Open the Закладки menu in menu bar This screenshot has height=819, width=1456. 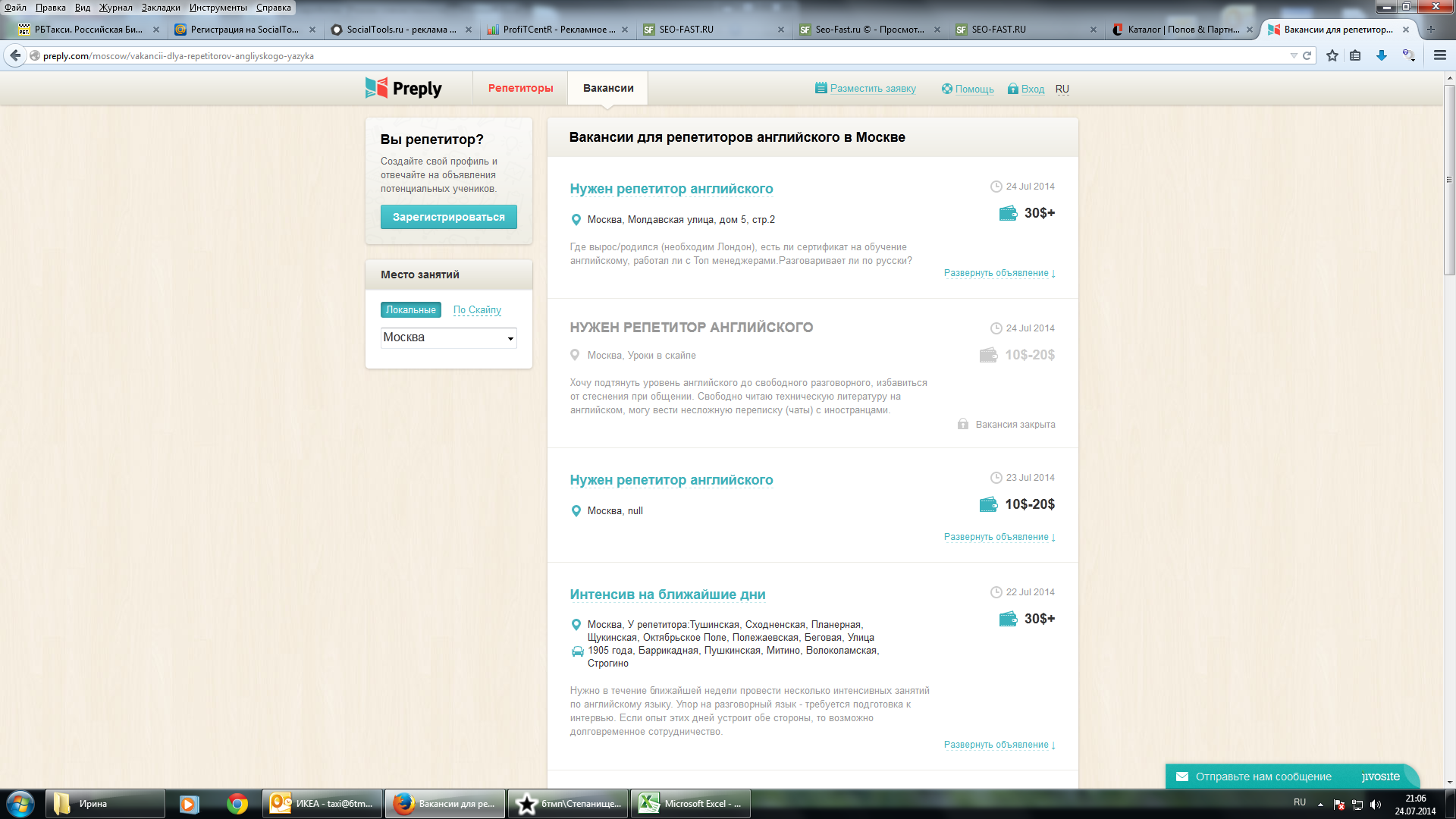[160, 8]
